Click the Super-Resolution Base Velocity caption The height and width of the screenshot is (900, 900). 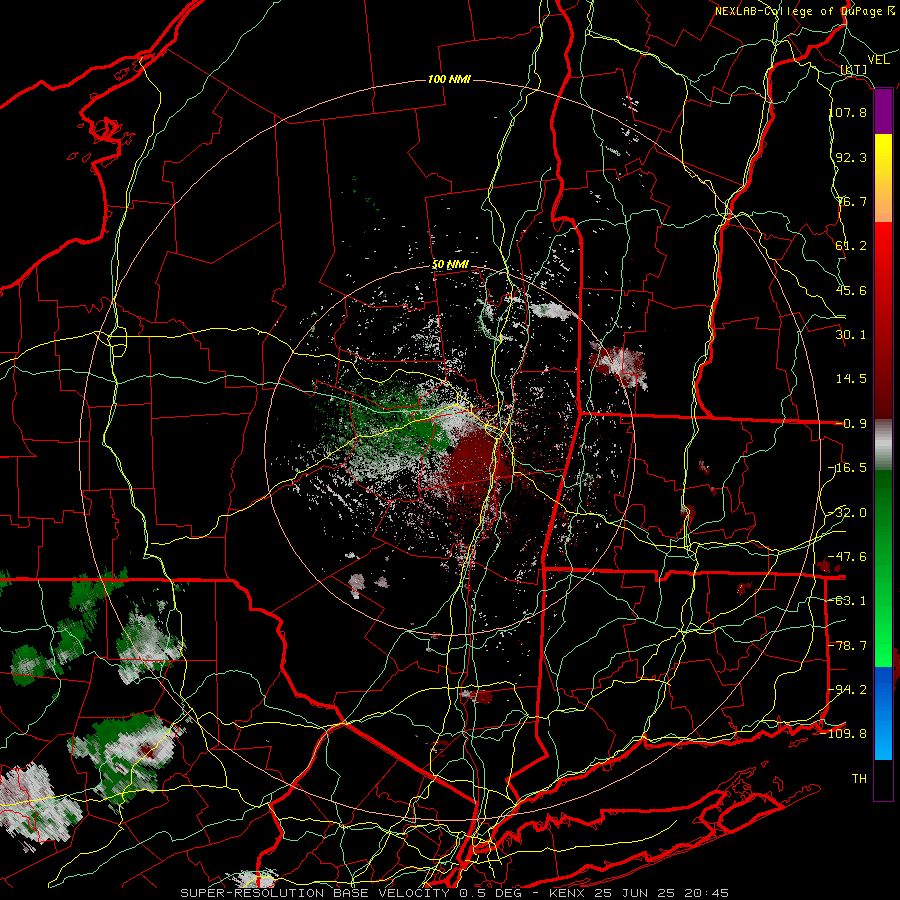[455, 893]
